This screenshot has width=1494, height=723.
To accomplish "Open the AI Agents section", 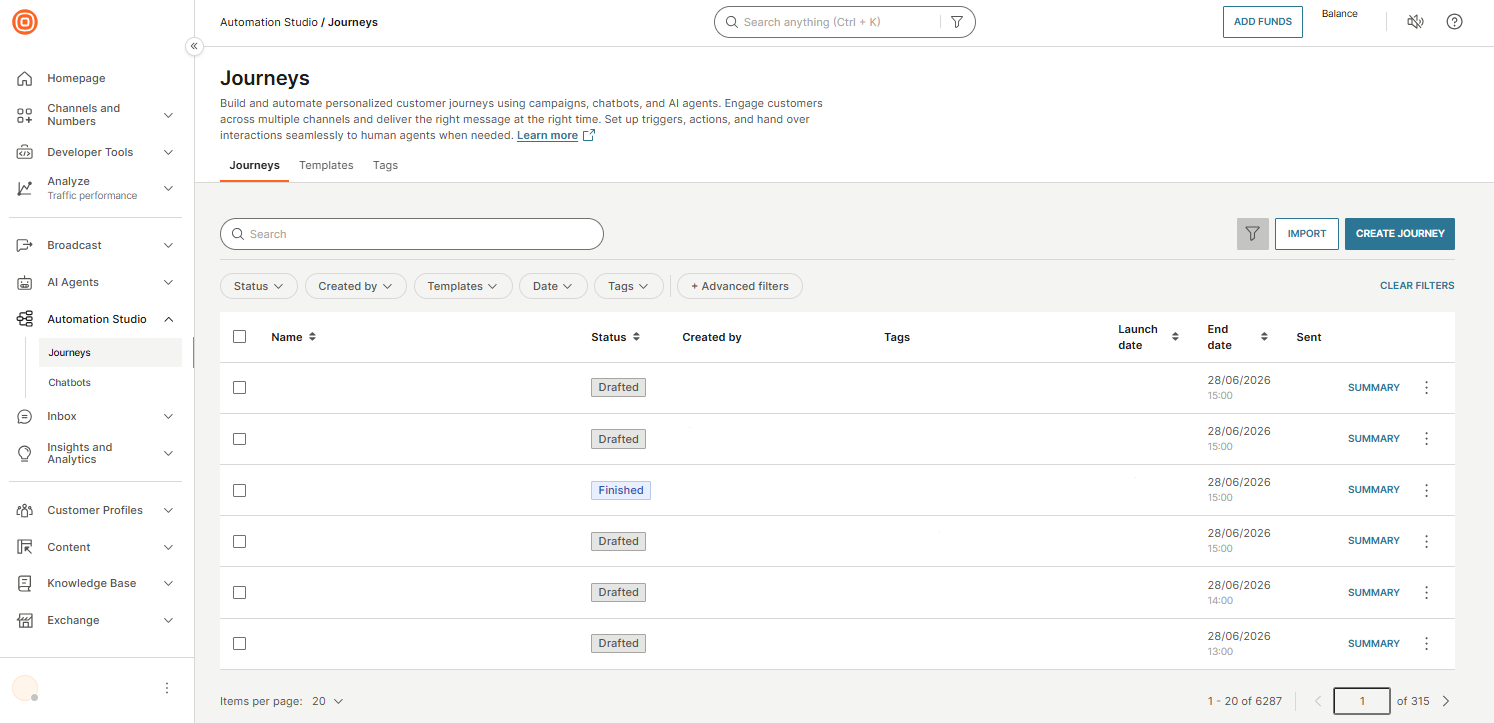I will pos(72,282).
